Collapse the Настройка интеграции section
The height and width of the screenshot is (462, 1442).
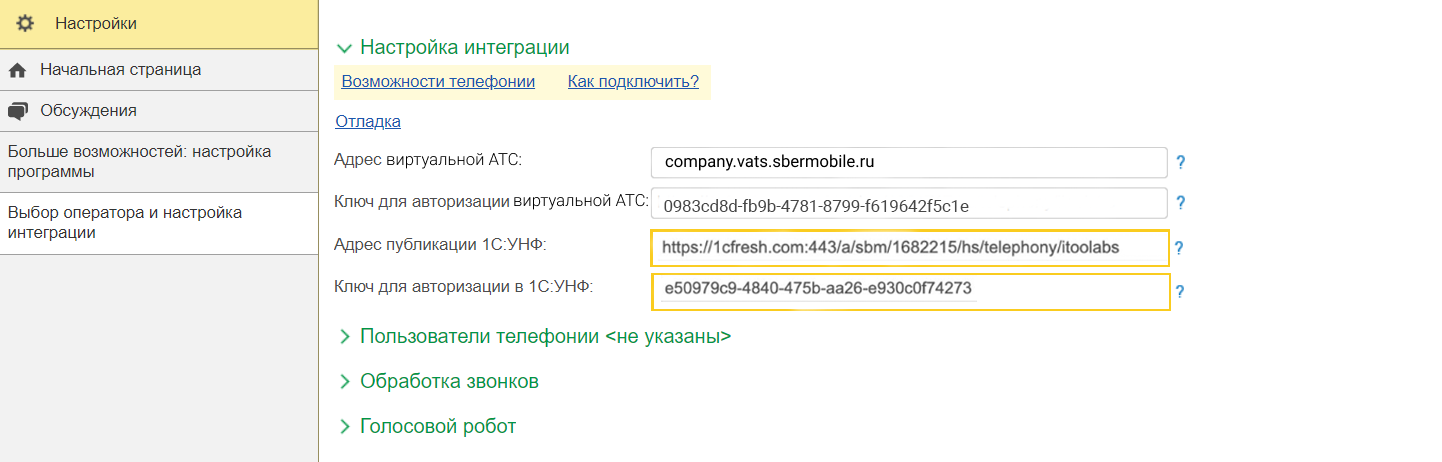coord(345,48)
